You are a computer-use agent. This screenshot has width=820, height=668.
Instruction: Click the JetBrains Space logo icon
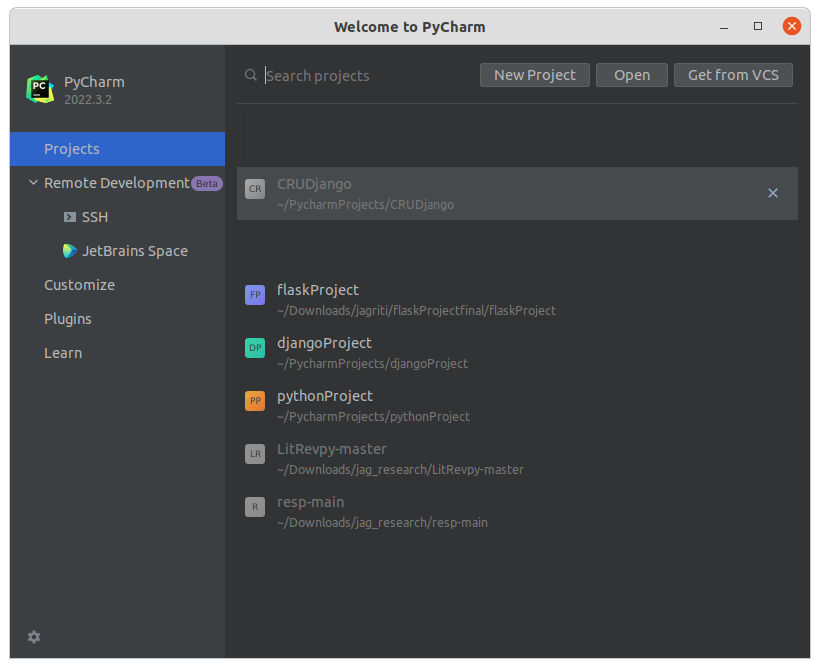[70, 251]
